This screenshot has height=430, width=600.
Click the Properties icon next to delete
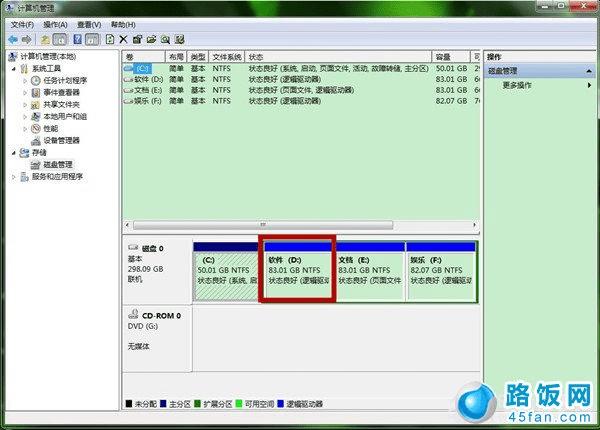137,39
